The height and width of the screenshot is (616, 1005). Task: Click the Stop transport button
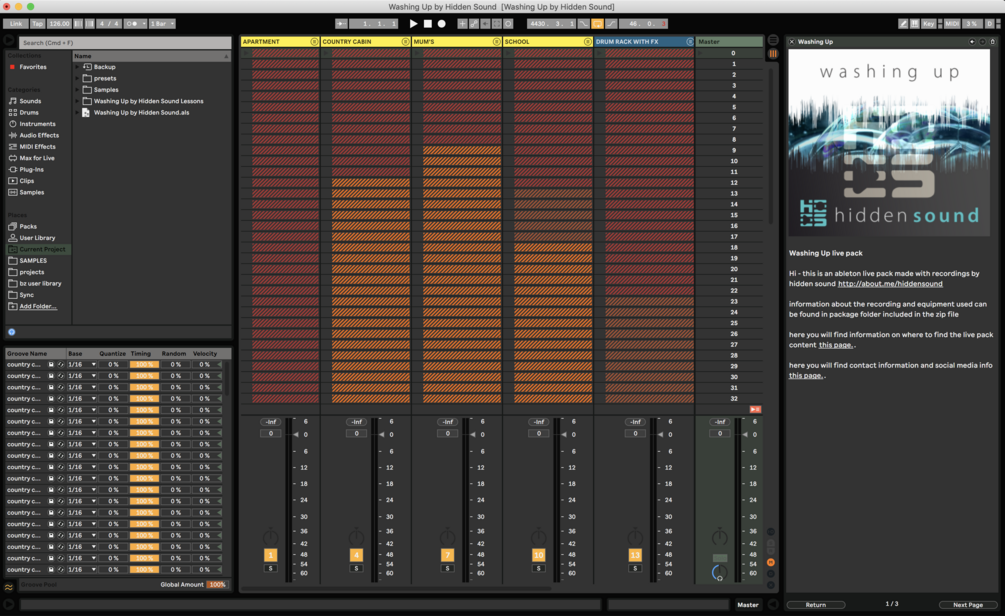click(x=428, y=24)
